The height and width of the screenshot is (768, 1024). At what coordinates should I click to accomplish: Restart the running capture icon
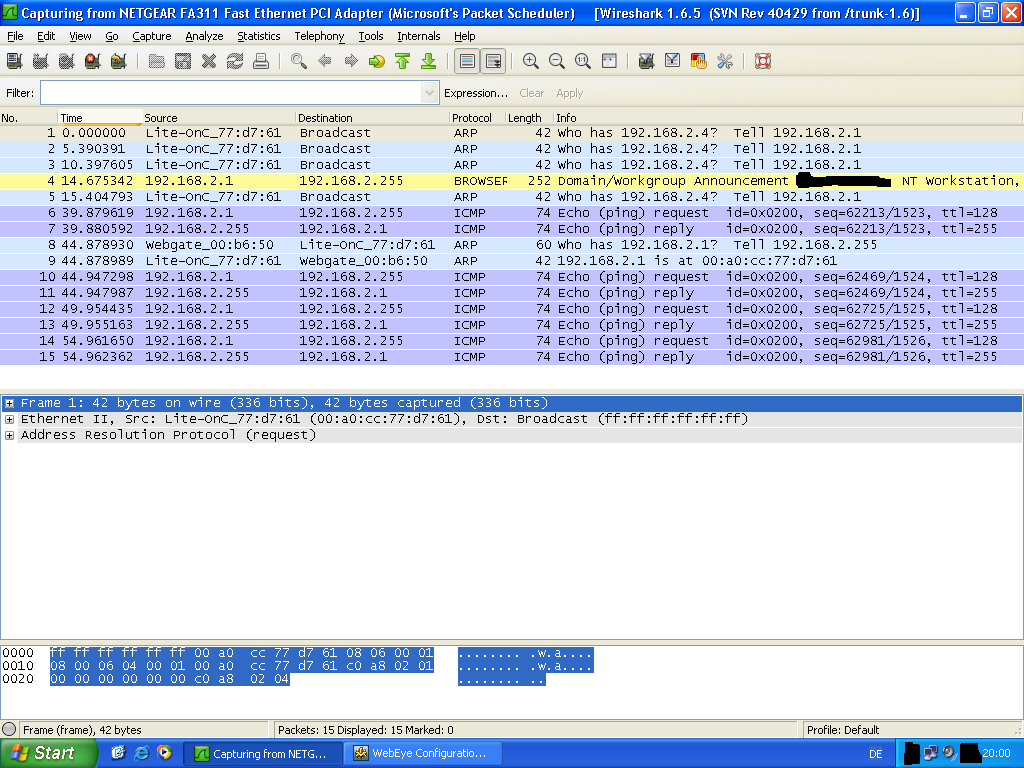tap(119, 61)
